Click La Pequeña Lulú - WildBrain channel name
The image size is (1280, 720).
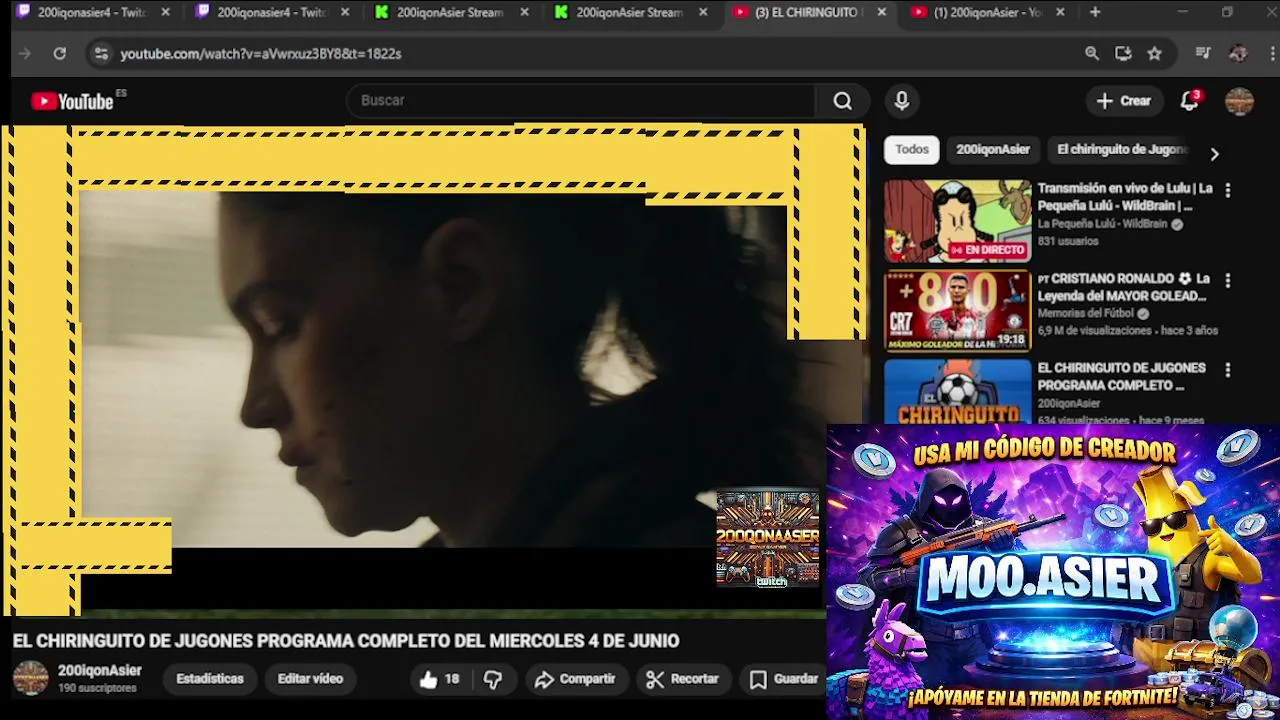coord(1102,225)
